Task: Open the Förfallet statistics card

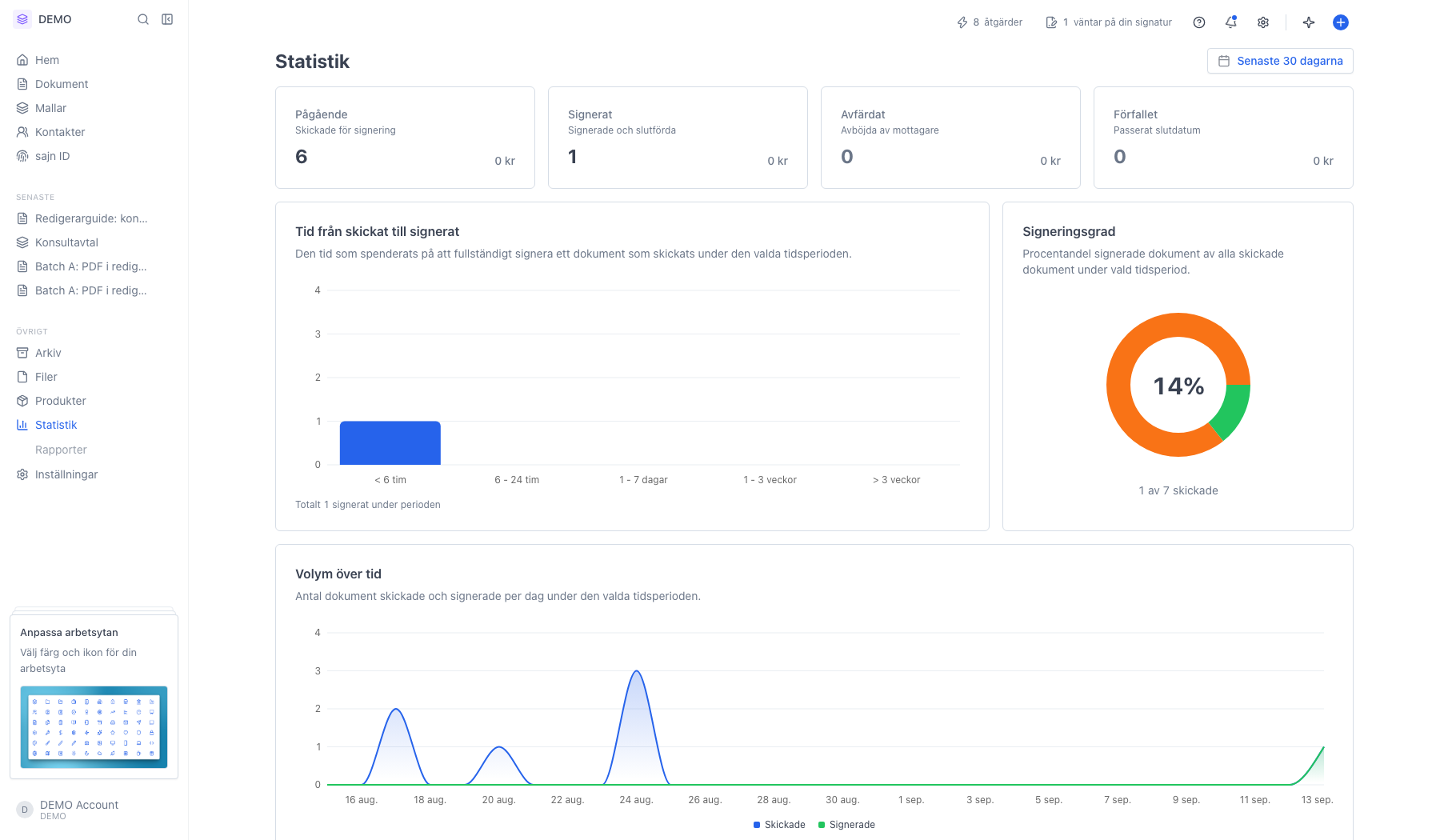Action: pos(1223,138)
